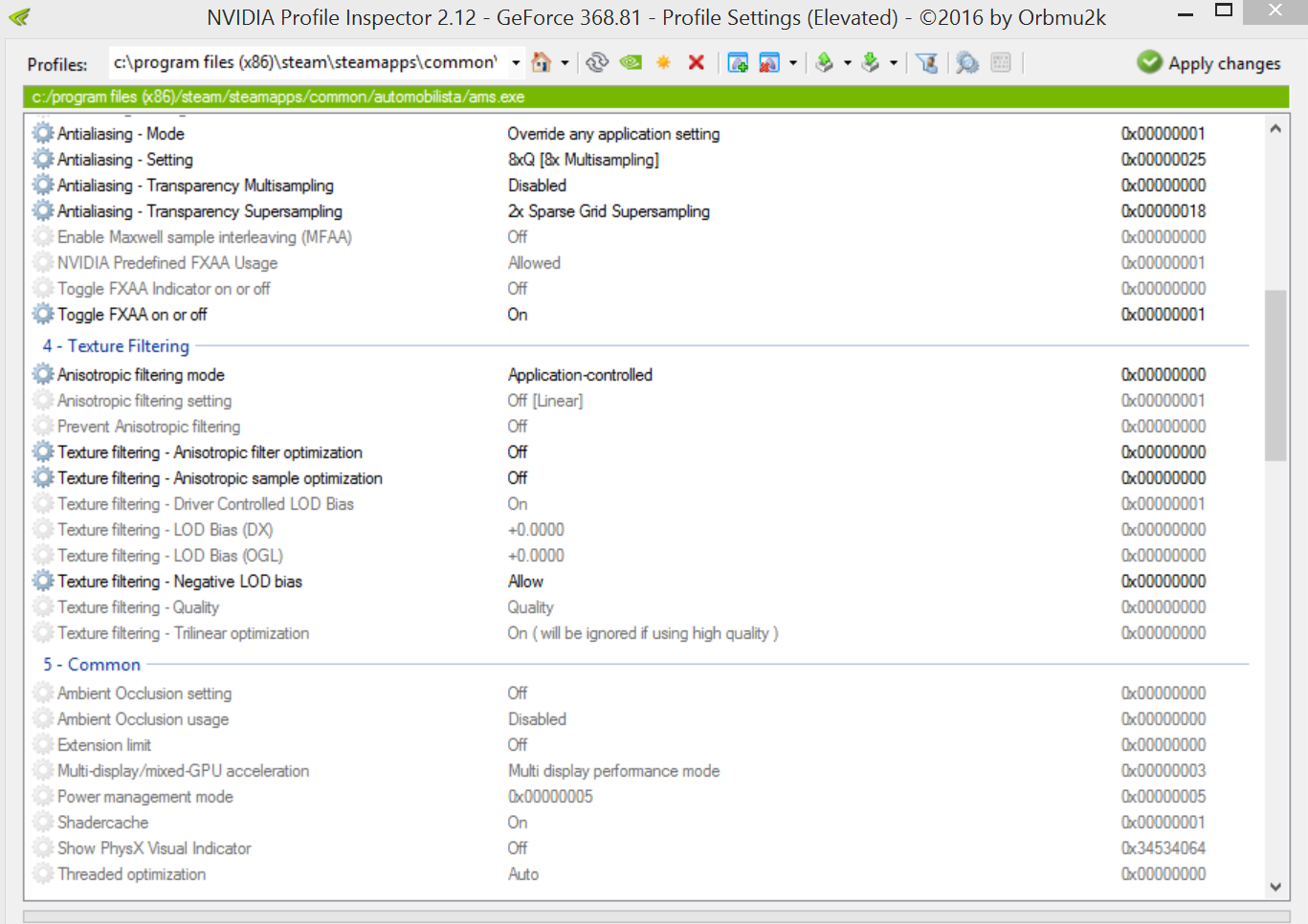Click the bit value editor grid icon
This screenshot has width=1308, height=924.
point(1001,63)
